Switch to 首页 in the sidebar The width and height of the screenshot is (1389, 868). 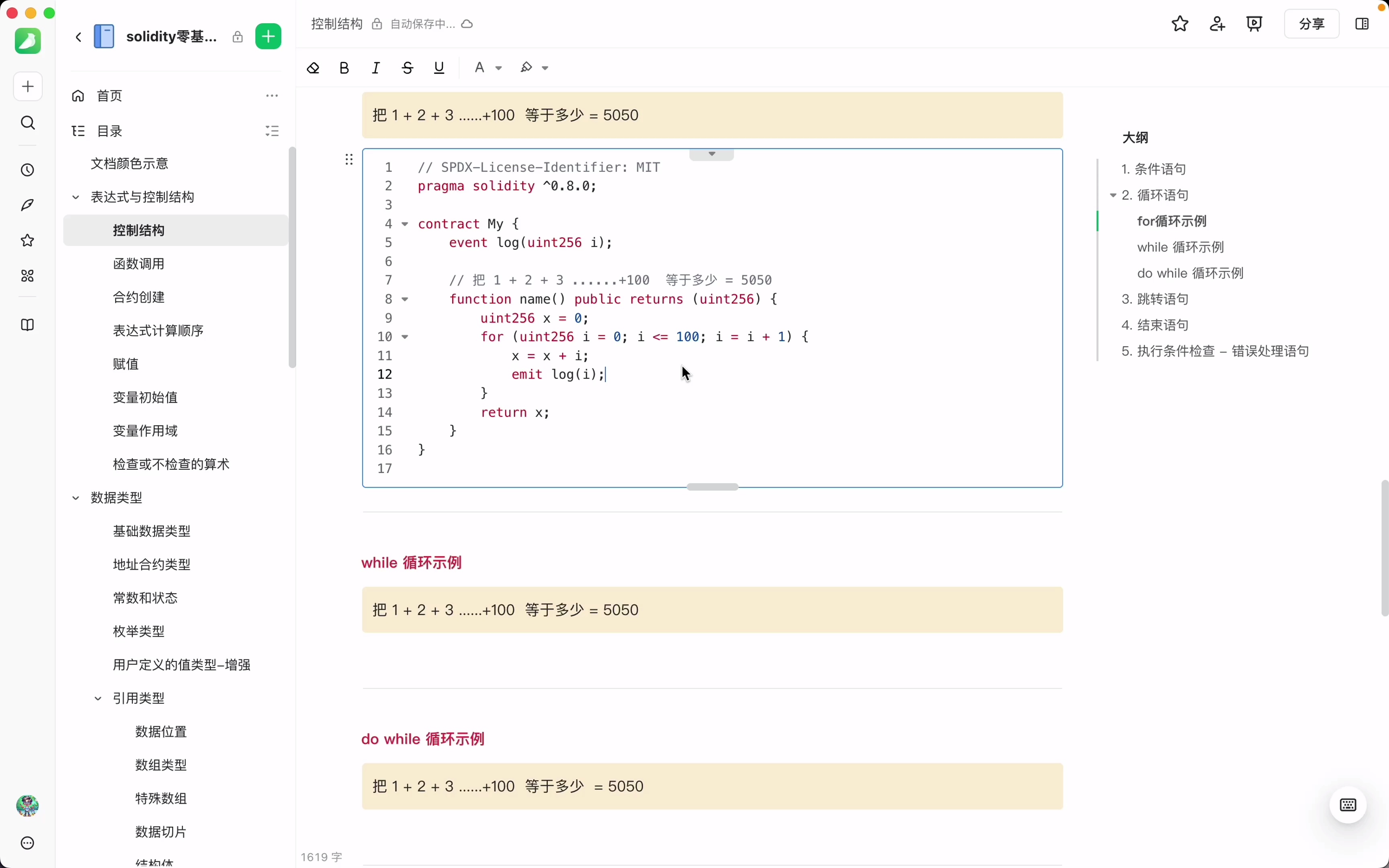pyautogui.click(x=109, y=96)
